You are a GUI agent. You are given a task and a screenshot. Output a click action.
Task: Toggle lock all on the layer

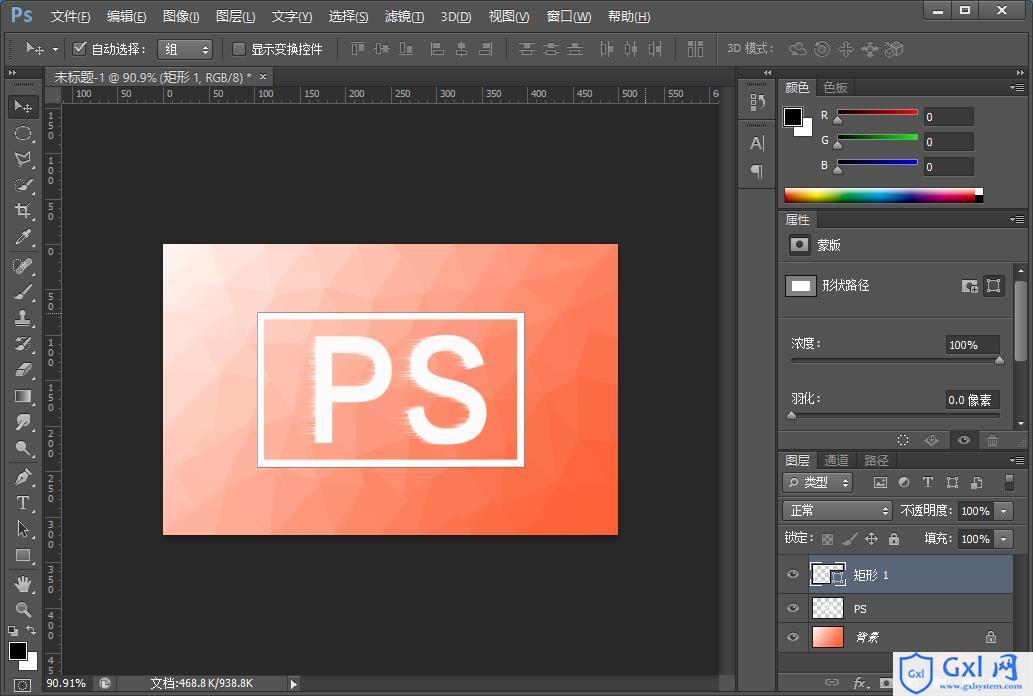pos(894,539)
